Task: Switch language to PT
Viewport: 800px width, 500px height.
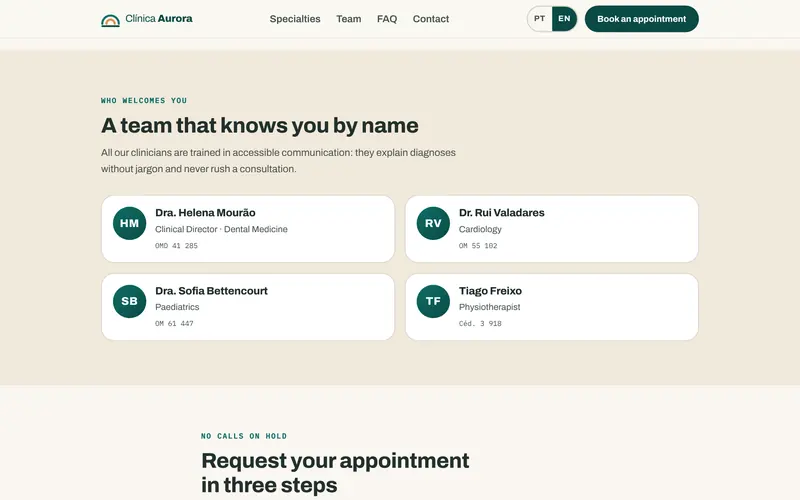Action: [x=540, y=19]
